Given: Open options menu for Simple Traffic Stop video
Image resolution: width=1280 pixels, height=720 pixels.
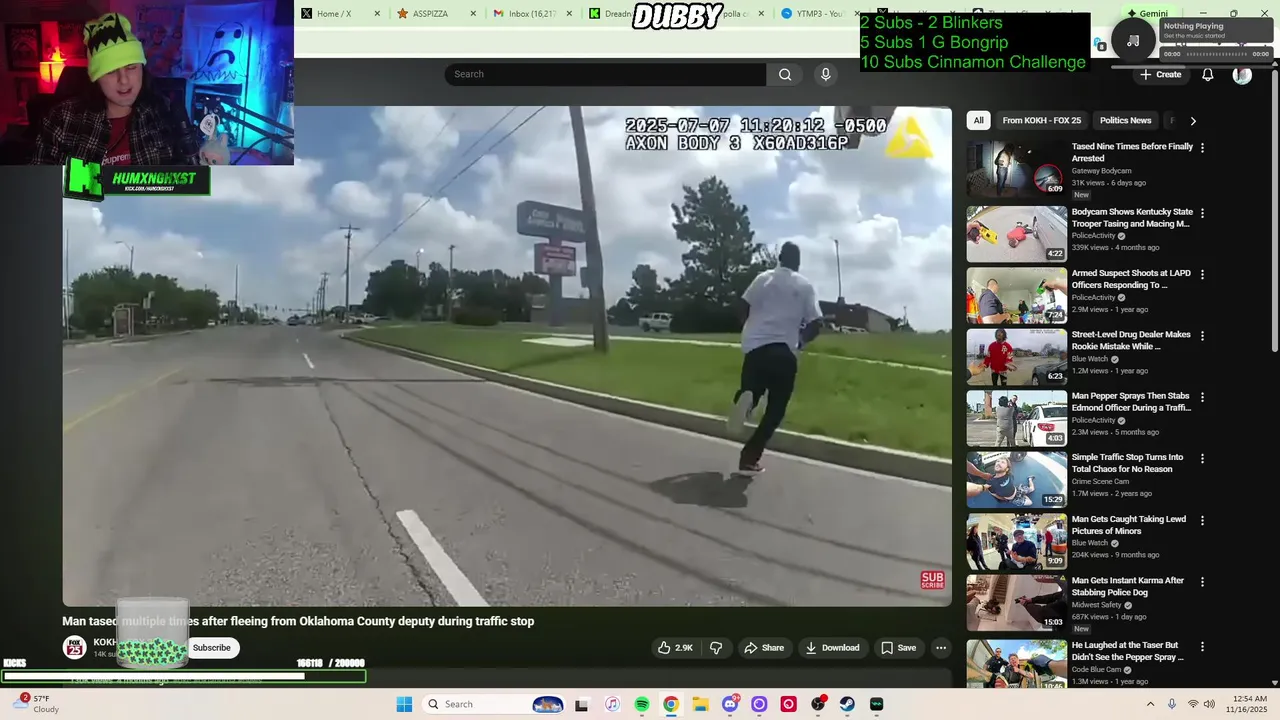Looking at the screenshot, I should pyautogui.click(x=1202, y=458).
